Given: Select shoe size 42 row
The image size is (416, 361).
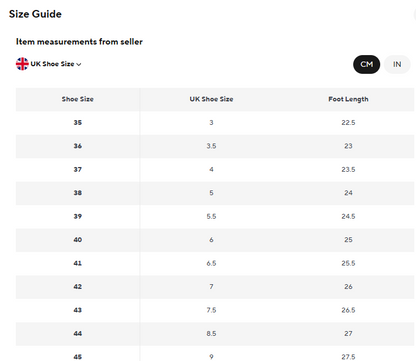Looking at the screenshot, I should click(215, 287).
